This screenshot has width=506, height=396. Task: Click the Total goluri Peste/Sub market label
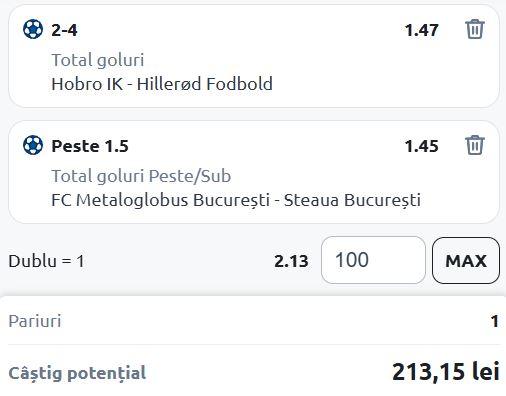pos(141,176)
